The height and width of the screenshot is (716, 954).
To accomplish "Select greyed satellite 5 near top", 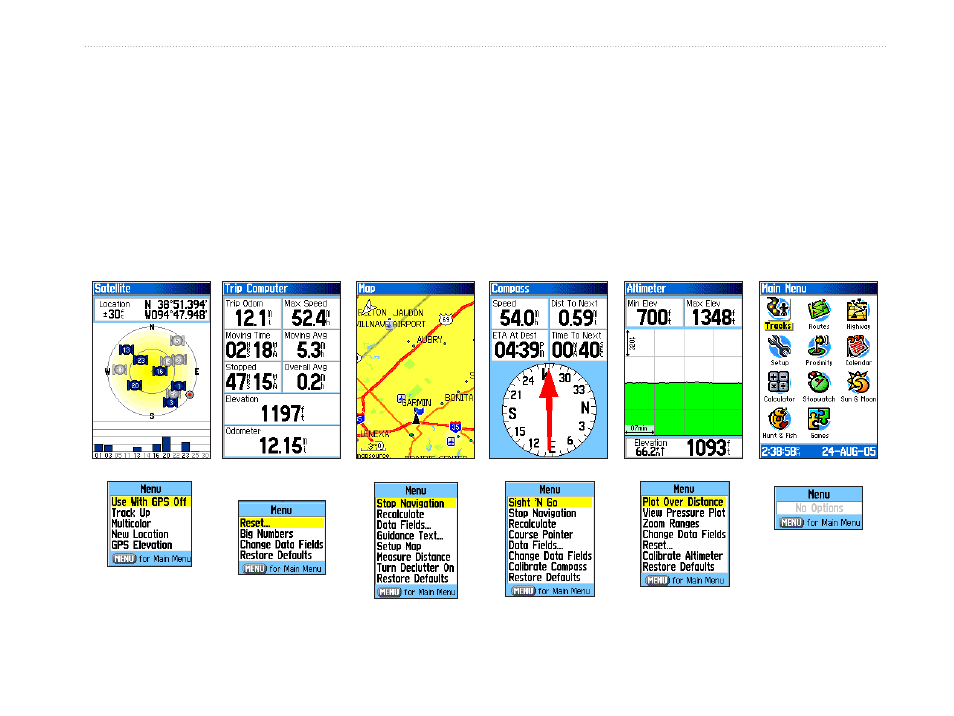I will (x=177, y=341).
